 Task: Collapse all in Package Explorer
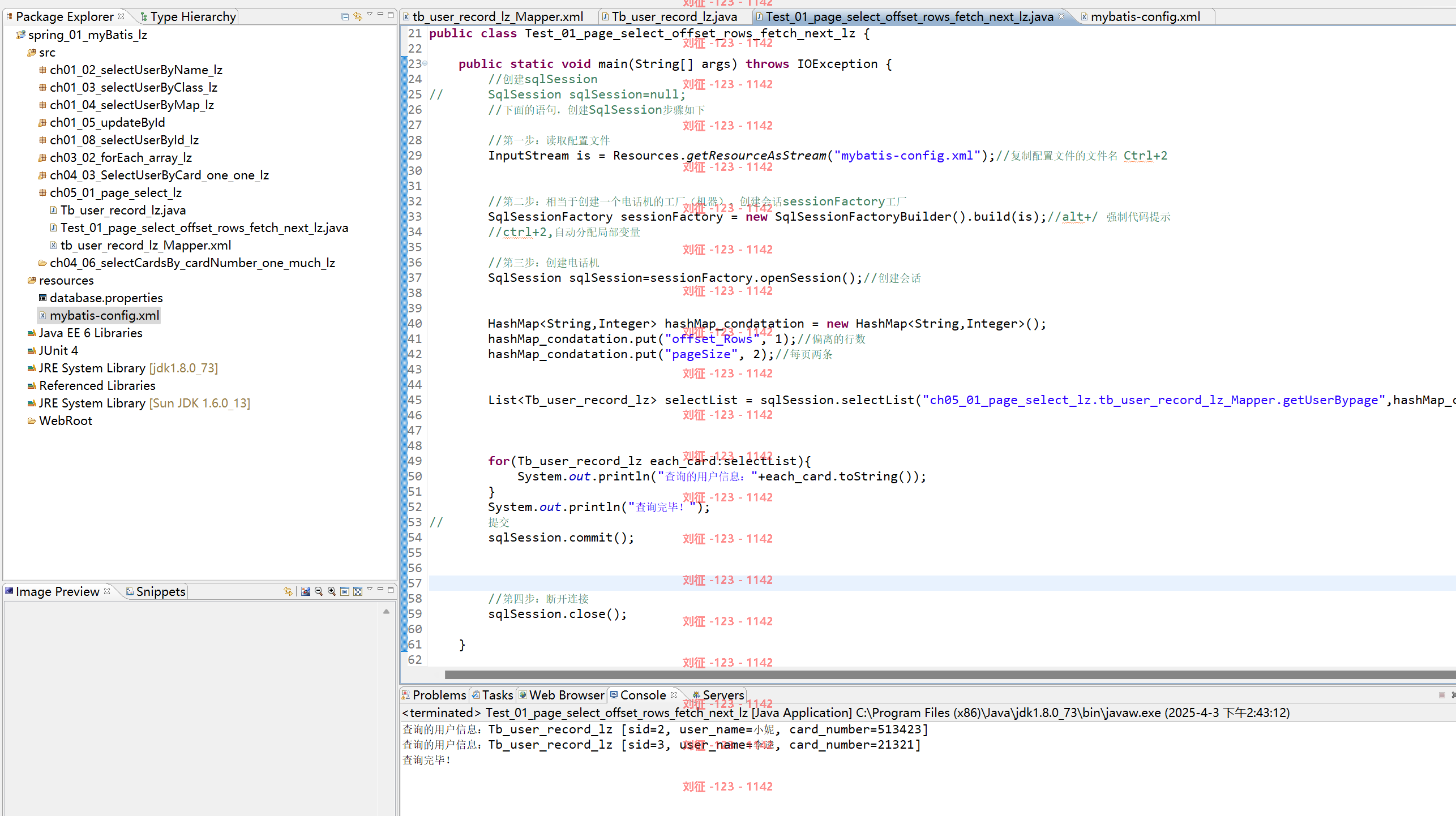coord(345,16)
